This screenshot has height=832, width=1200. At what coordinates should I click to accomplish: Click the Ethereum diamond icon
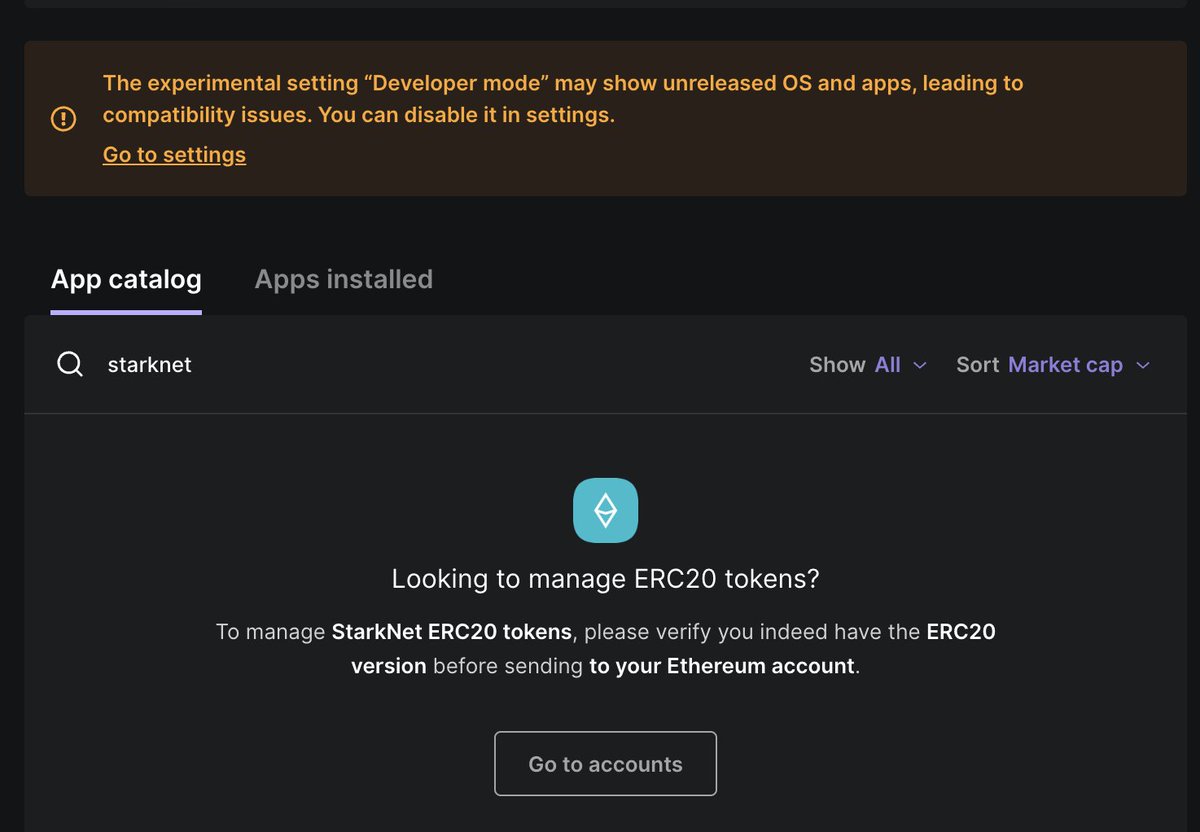pyautogui.click(x=605, y=511)
